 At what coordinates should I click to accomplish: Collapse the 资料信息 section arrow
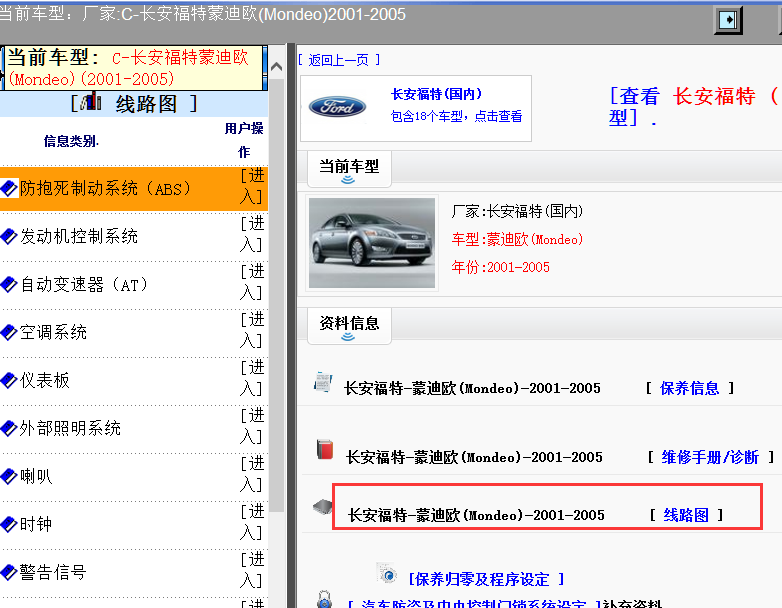(348, 337)
